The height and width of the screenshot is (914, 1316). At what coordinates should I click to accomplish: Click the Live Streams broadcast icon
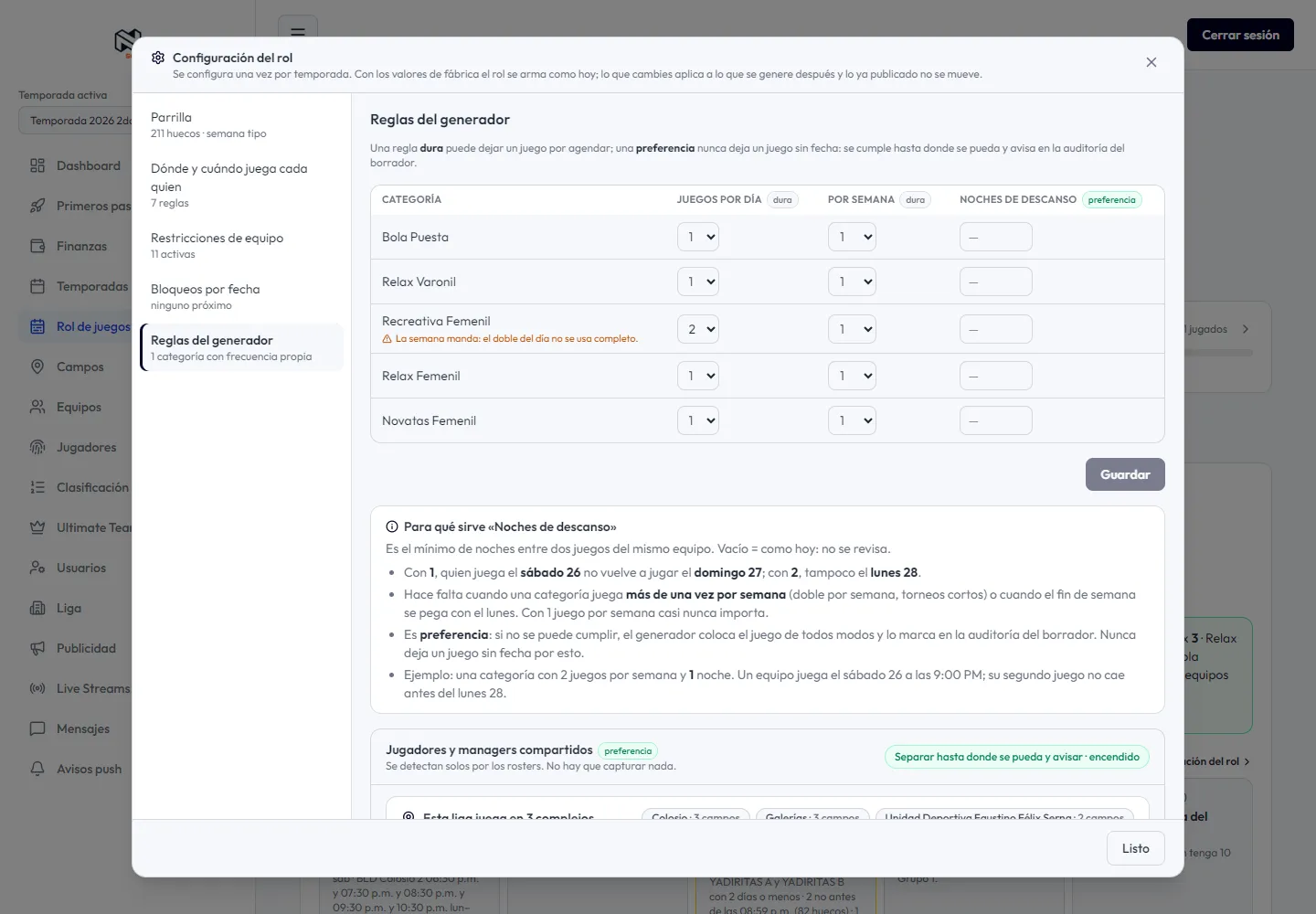pyautogui.click(x=37, y=688)
